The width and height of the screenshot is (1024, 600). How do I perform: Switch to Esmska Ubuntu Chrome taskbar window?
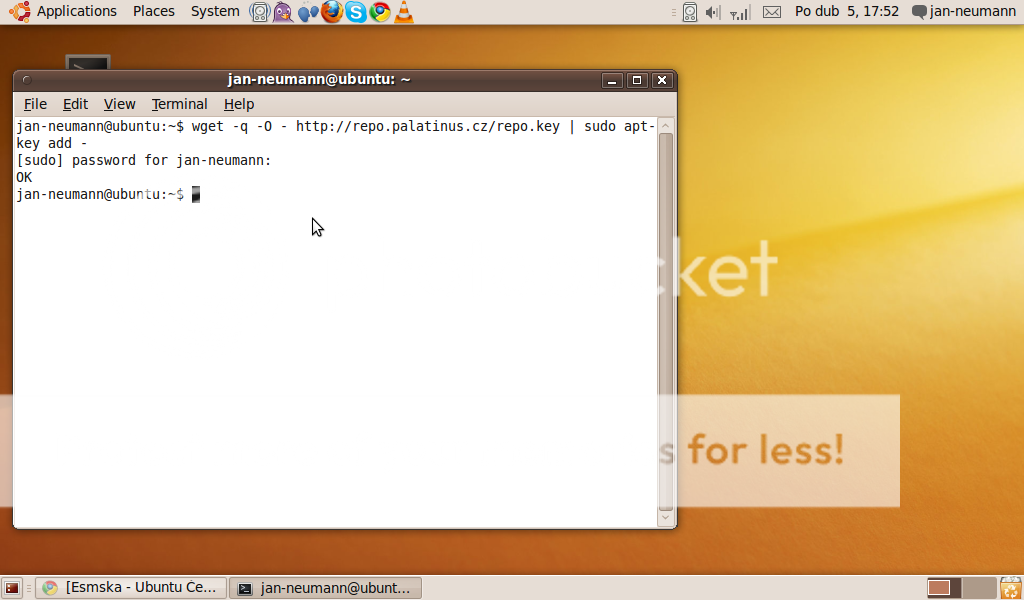pyautogui.click(x=130, y=588)
